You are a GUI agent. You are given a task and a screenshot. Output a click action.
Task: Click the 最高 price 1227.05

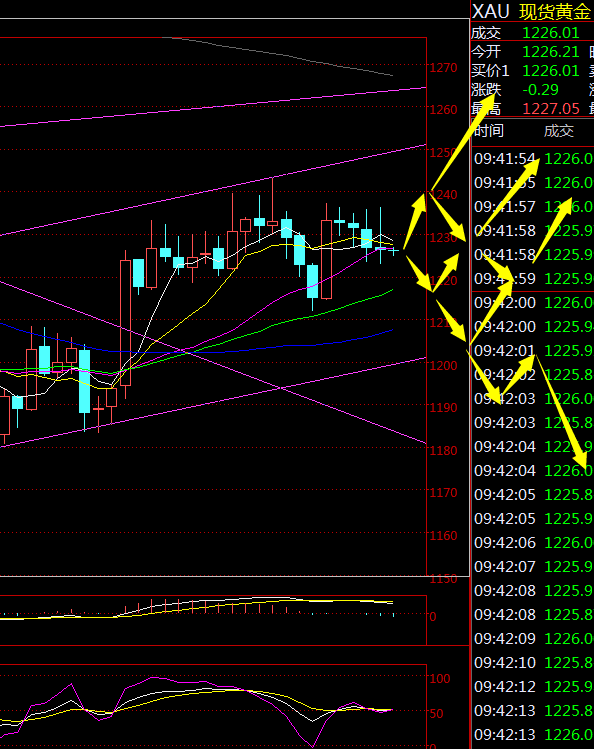tap(551, 109)
